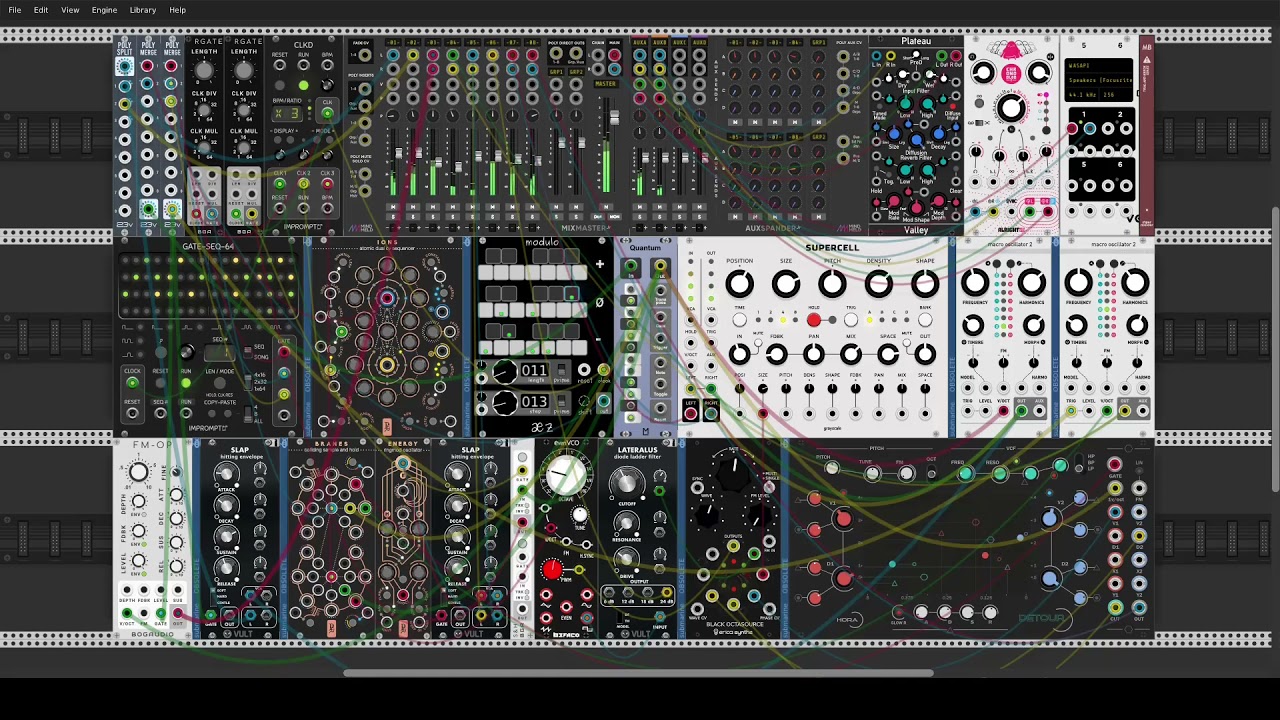This screenshot has height=720, width=1280.
Task: Open the WASAPI audio driver dropdown
Action: point(1099,66)
